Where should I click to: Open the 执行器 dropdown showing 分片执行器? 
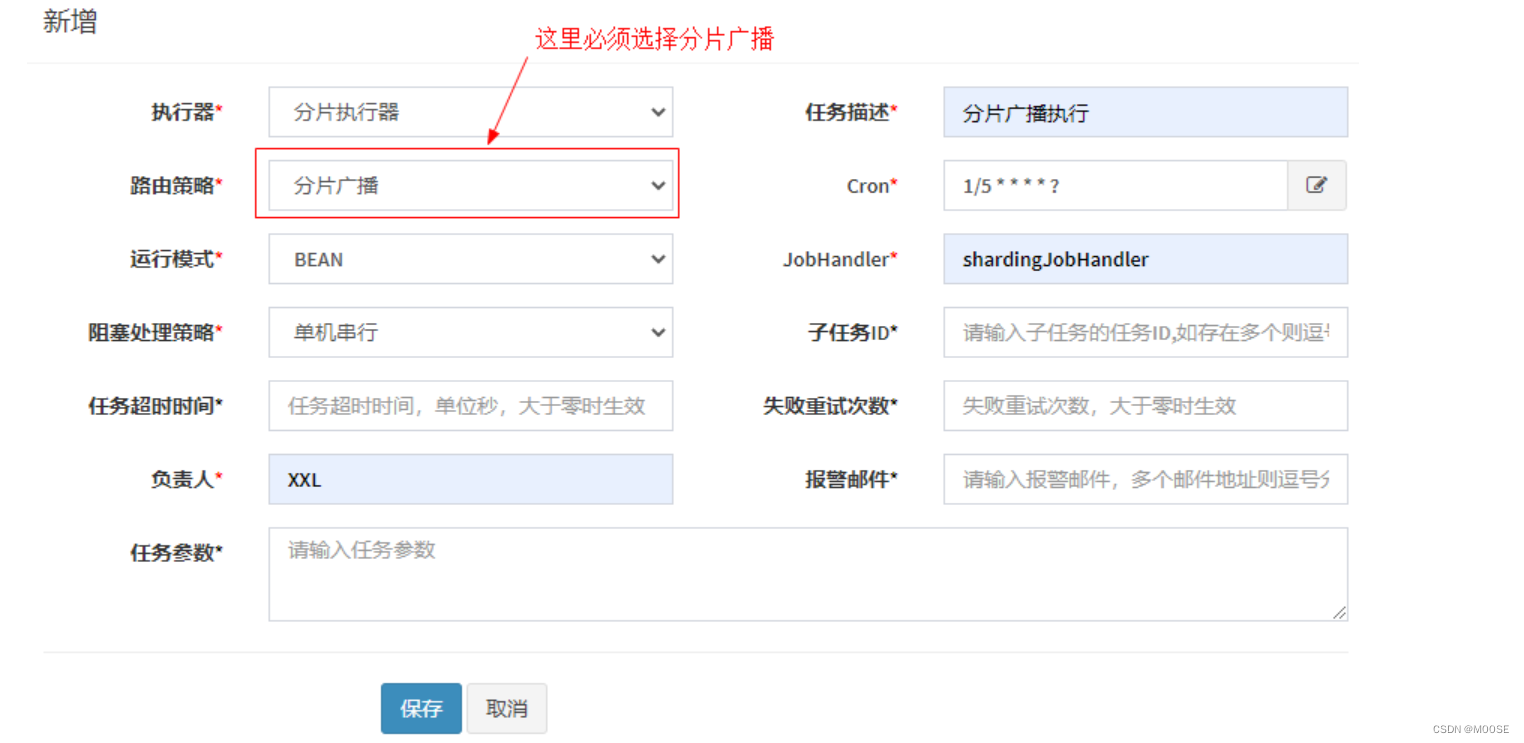click(470, 112)
